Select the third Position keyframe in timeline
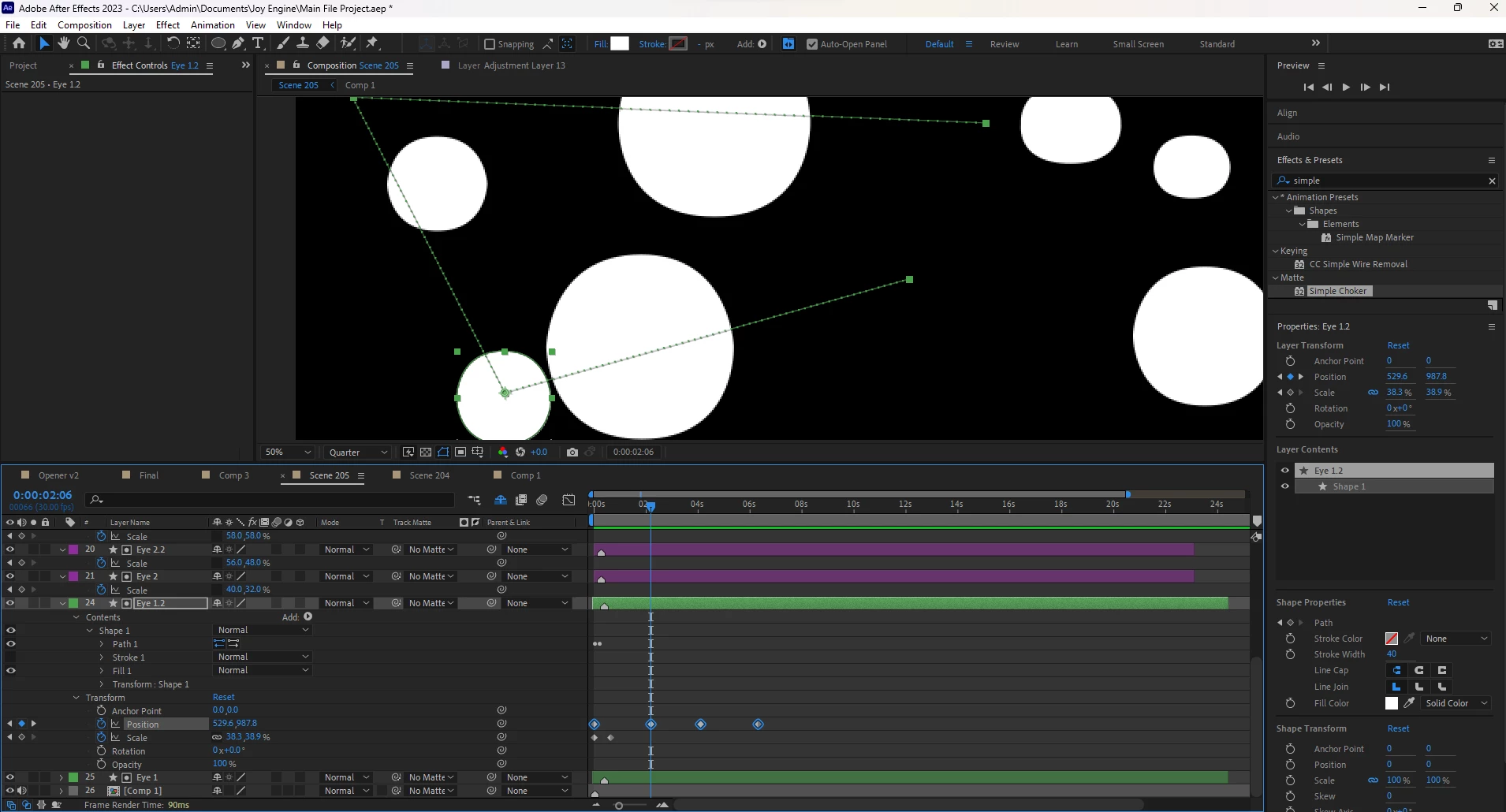The height and width of the screenshot is (812, 1506). pyautogui.click(x=700, y=724)
